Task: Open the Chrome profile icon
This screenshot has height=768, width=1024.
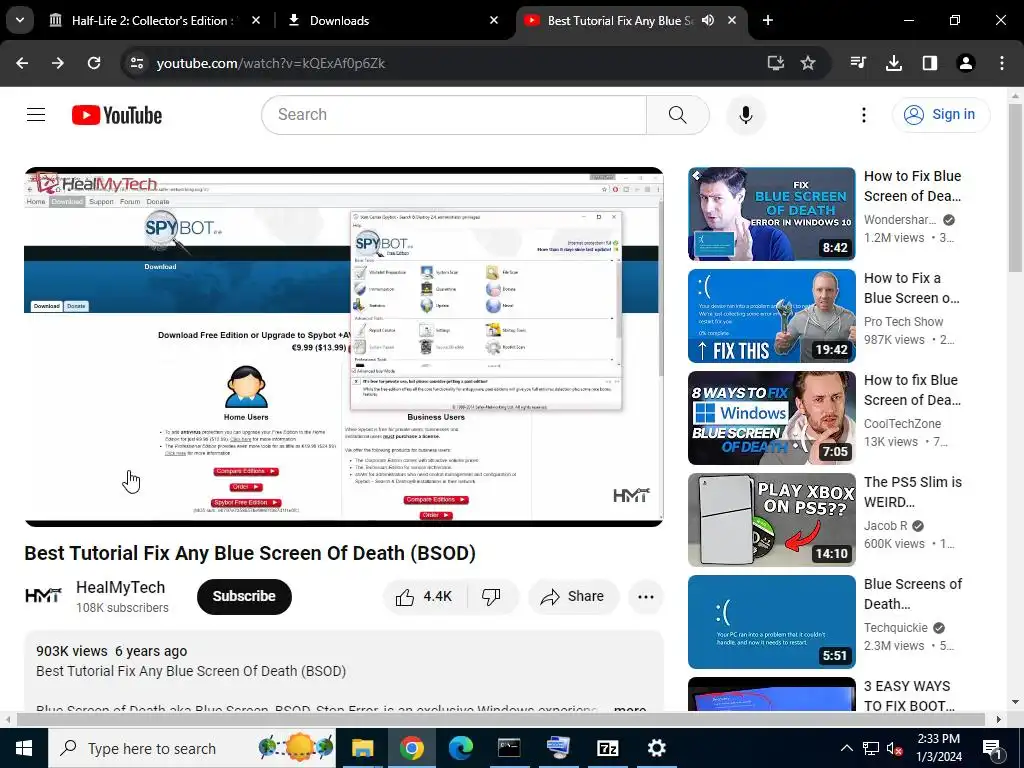Action: pos(966,63)
